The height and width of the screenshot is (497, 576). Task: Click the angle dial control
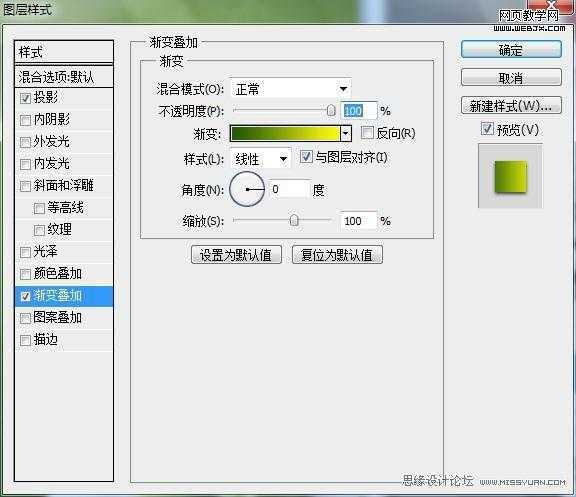pyautogui.click(x=247, y=189)
